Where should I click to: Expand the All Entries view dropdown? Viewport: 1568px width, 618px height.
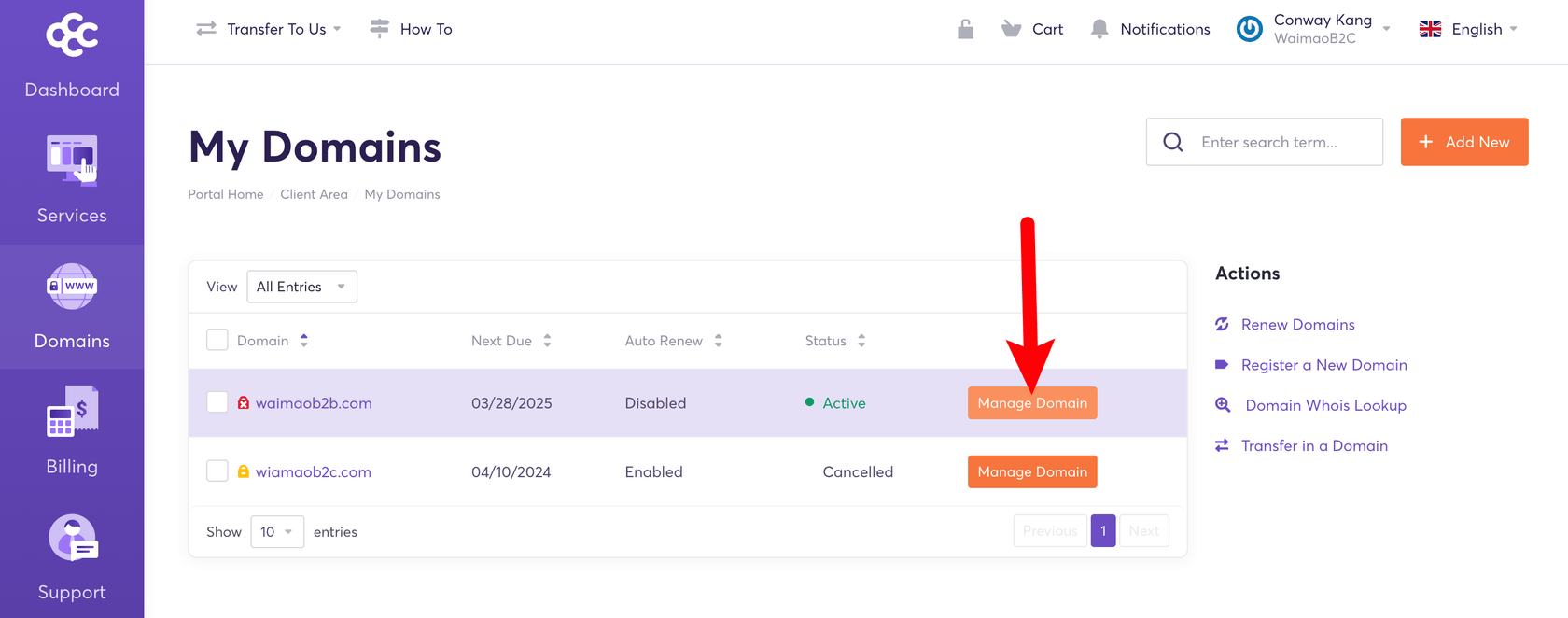click(x=301, y=287)
